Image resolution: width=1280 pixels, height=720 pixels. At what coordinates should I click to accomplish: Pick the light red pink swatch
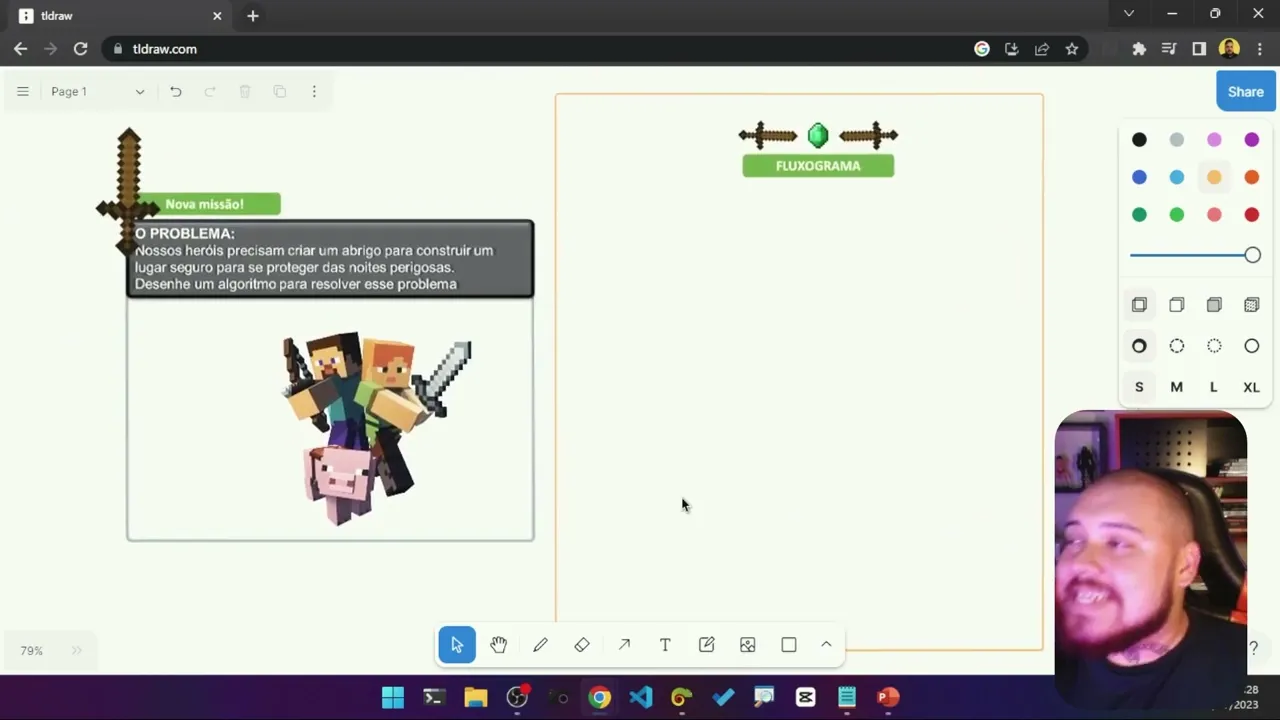point(1214,215)
